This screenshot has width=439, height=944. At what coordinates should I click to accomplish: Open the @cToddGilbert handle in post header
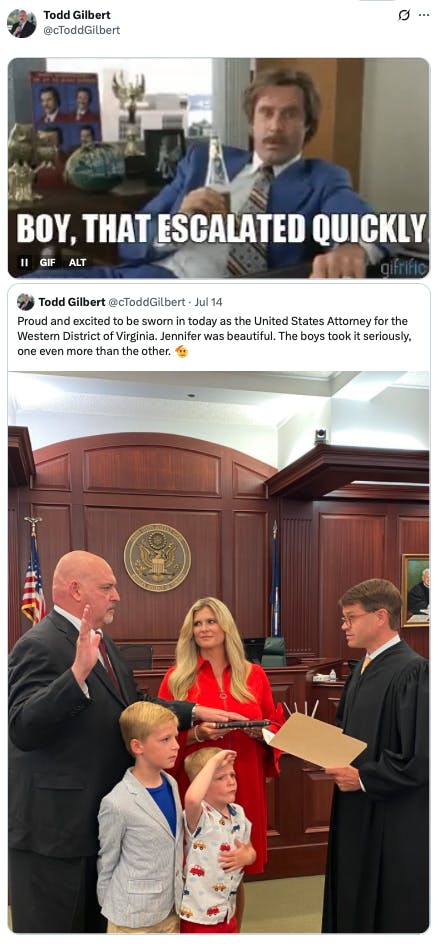(81, 30)
